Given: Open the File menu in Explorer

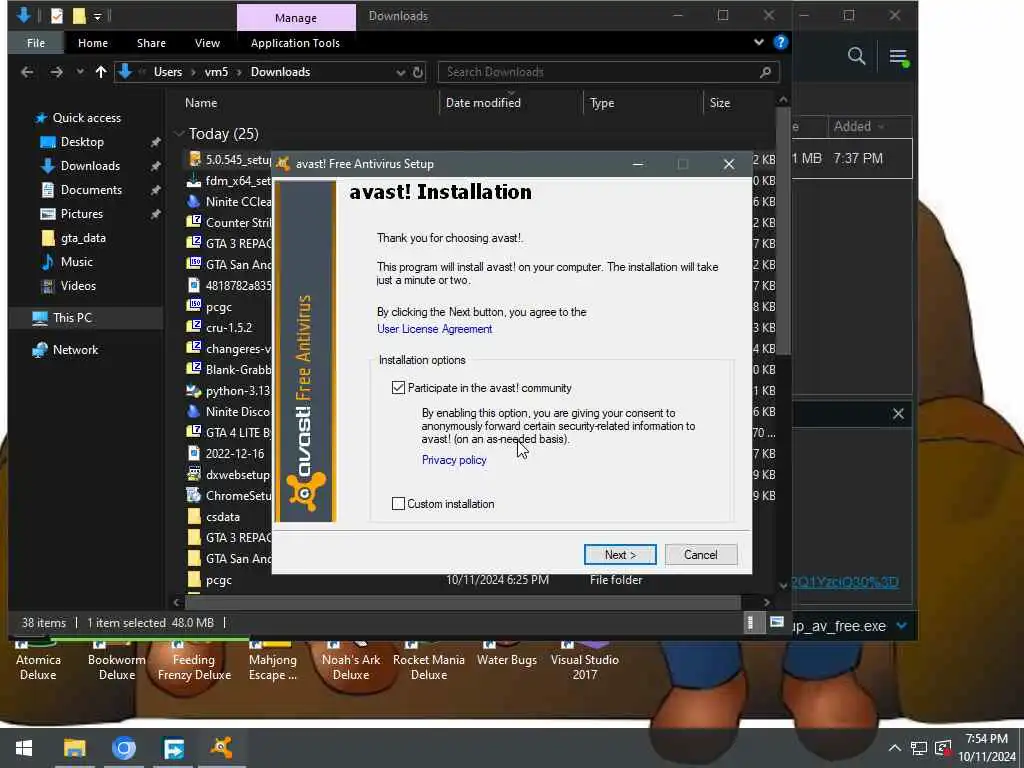Looking at the screenshot, I should pyautogui.click(x=36, y=43).
